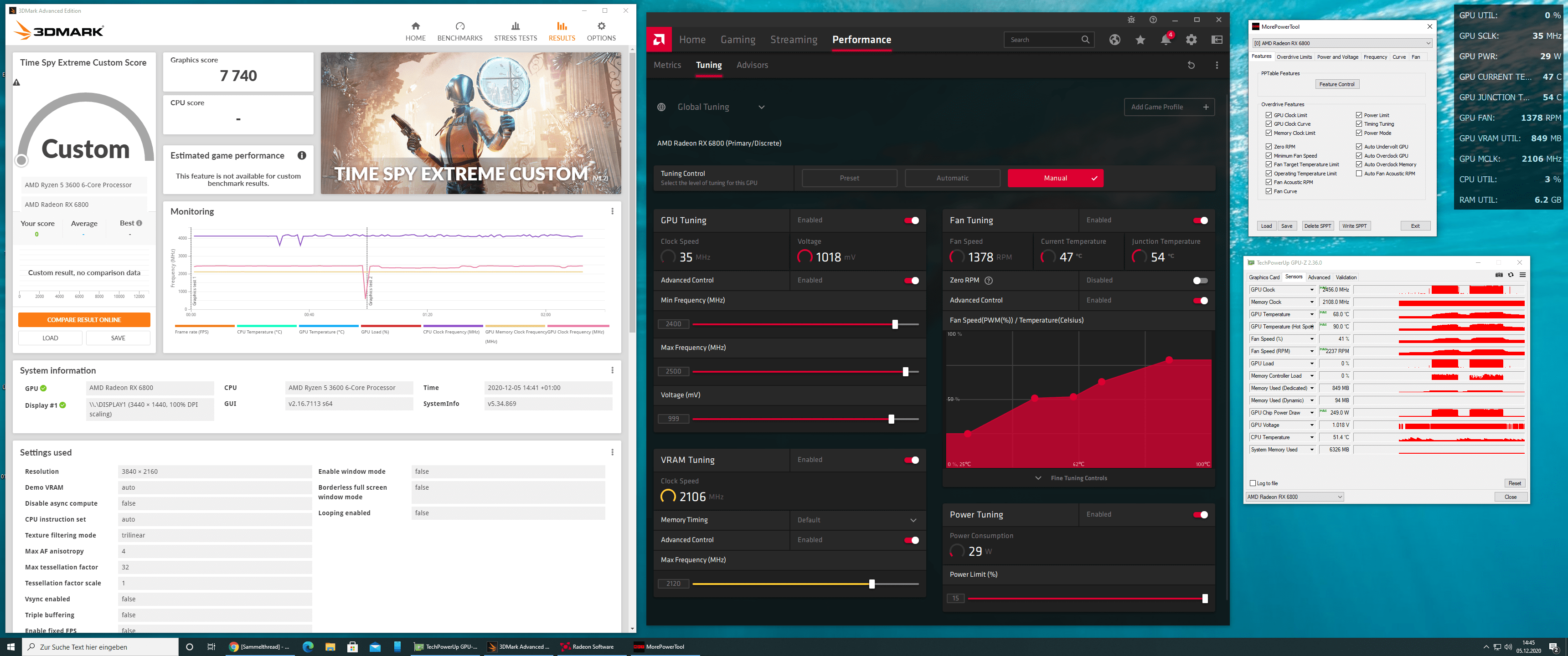Open Memory Timing Default dropdown
The width and height of the screenshot is (1568, 656).
coord(857,520)
